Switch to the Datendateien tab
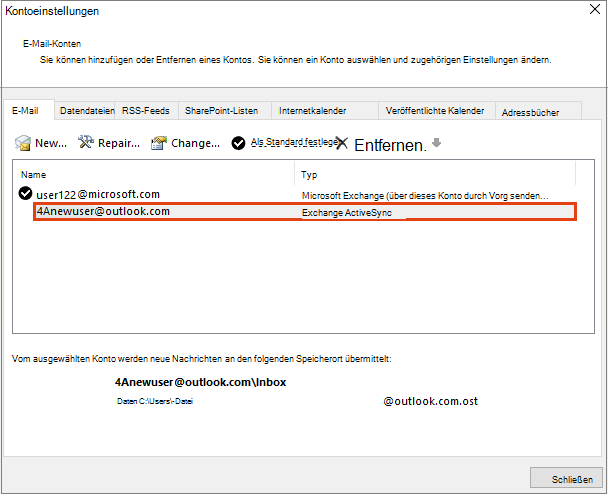608x494 pixels. click(x=87, y=111)
